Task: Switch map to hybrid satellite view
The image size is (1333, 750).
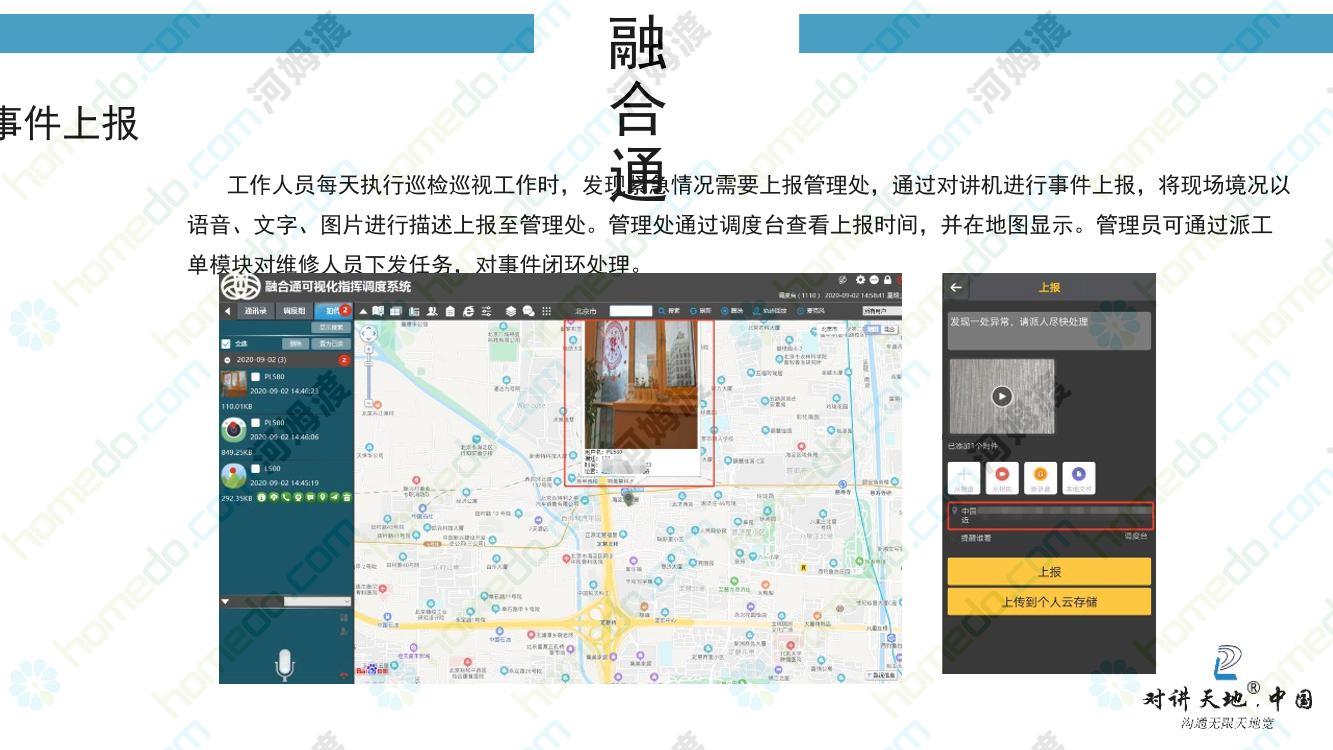Action: [890, 329]
